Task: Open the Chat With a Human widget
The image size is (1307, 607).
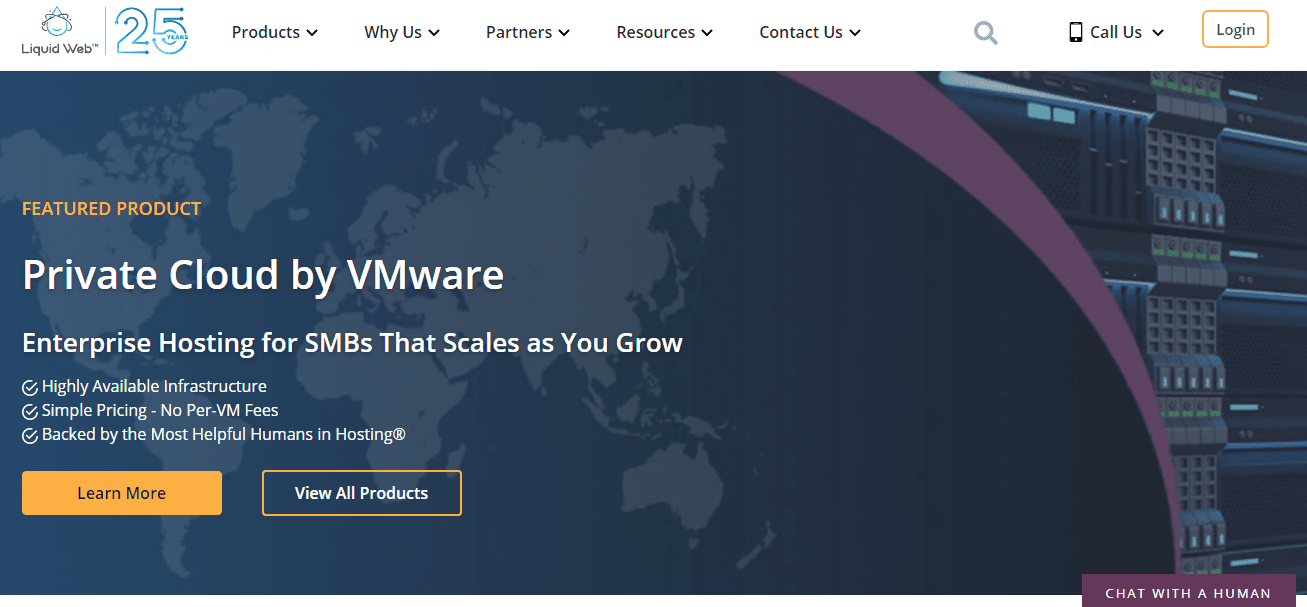Action: pos(1188,593)
